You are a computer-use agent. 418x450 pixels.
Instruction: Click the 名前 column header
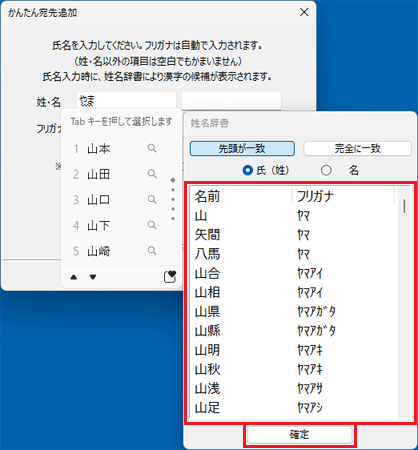tap(241, 196)
